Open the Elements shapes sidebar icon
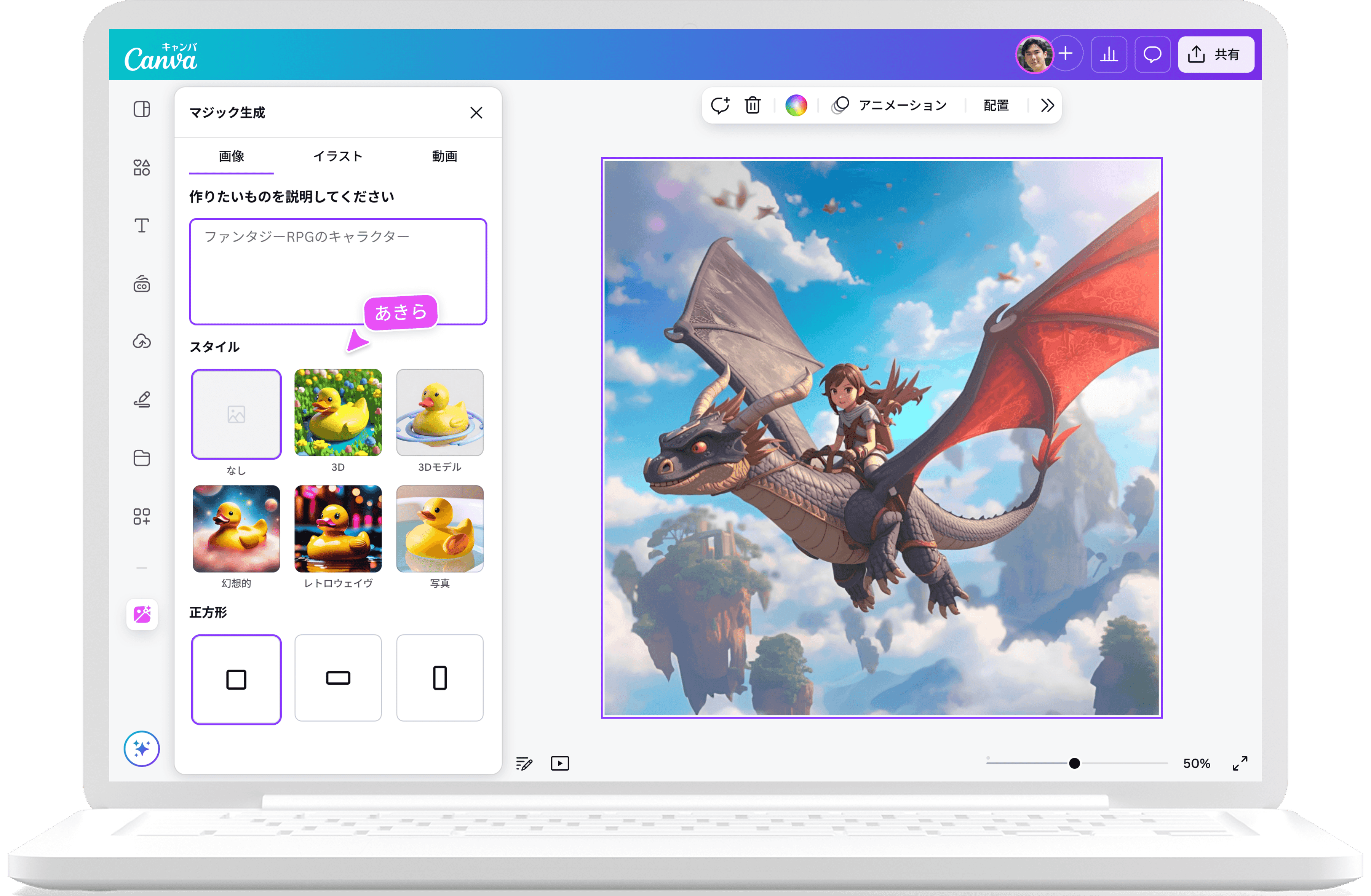Viewport: 1371px width, 896px height. click(142, 168)
